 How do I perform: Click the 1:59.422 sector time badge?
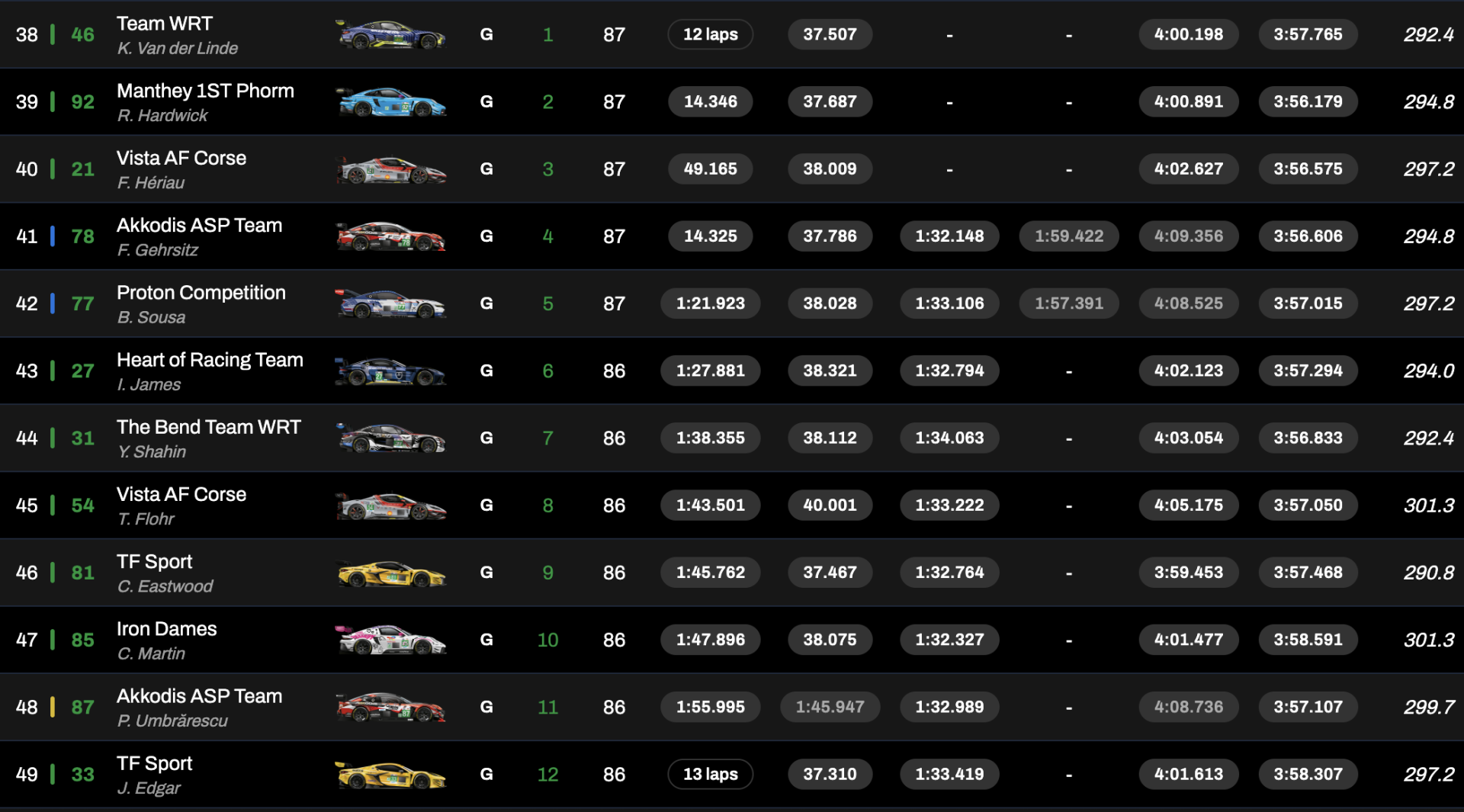[1068, 236]
